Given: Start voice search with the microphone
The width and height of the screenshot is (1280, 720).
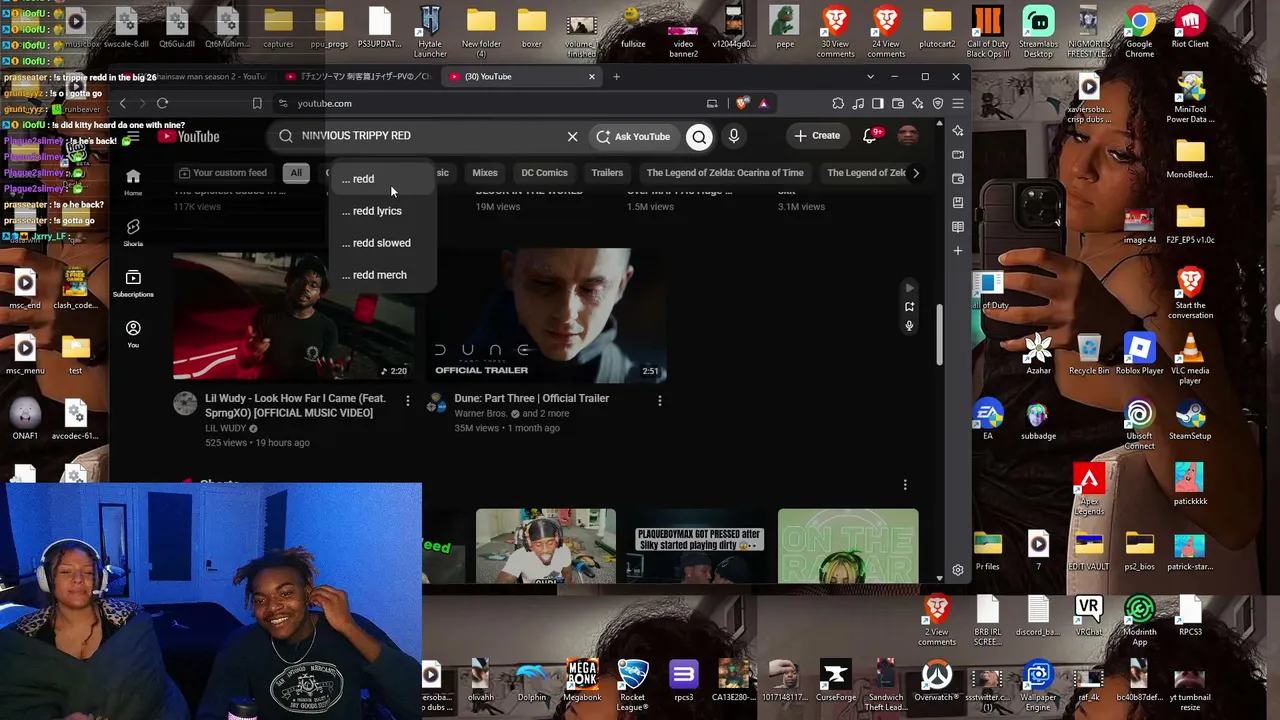Looking at the screenshot, I should coord(734,136).
